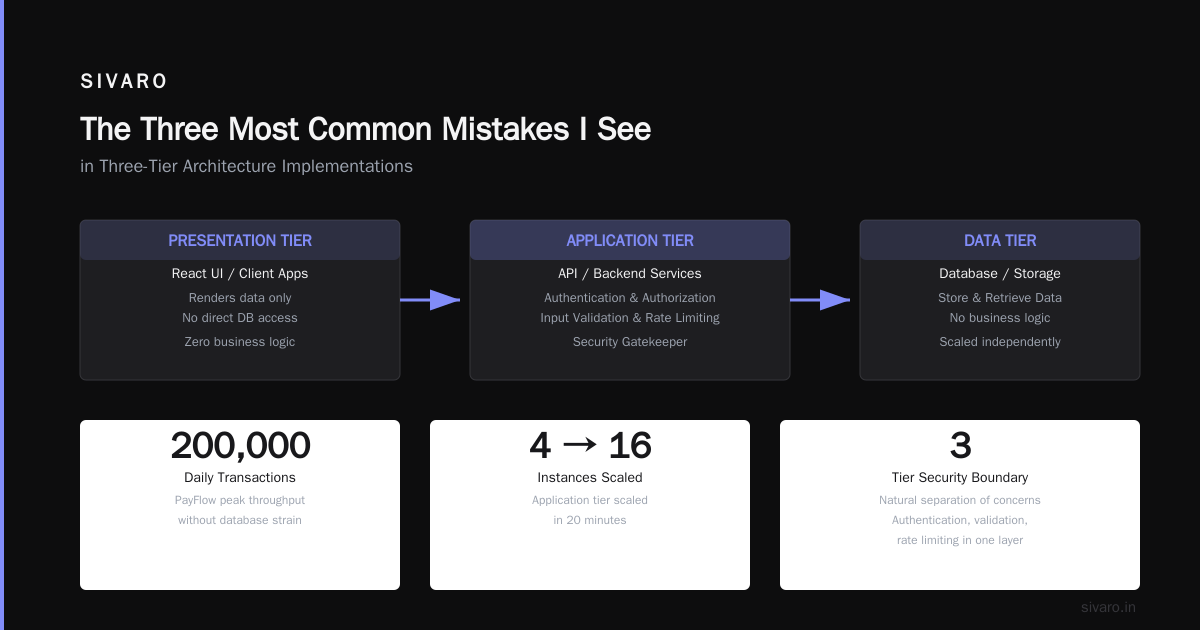The width and height of the screenshot is (1200, 630).
Task: Click the Scaled independently line
Action: 1000,342
